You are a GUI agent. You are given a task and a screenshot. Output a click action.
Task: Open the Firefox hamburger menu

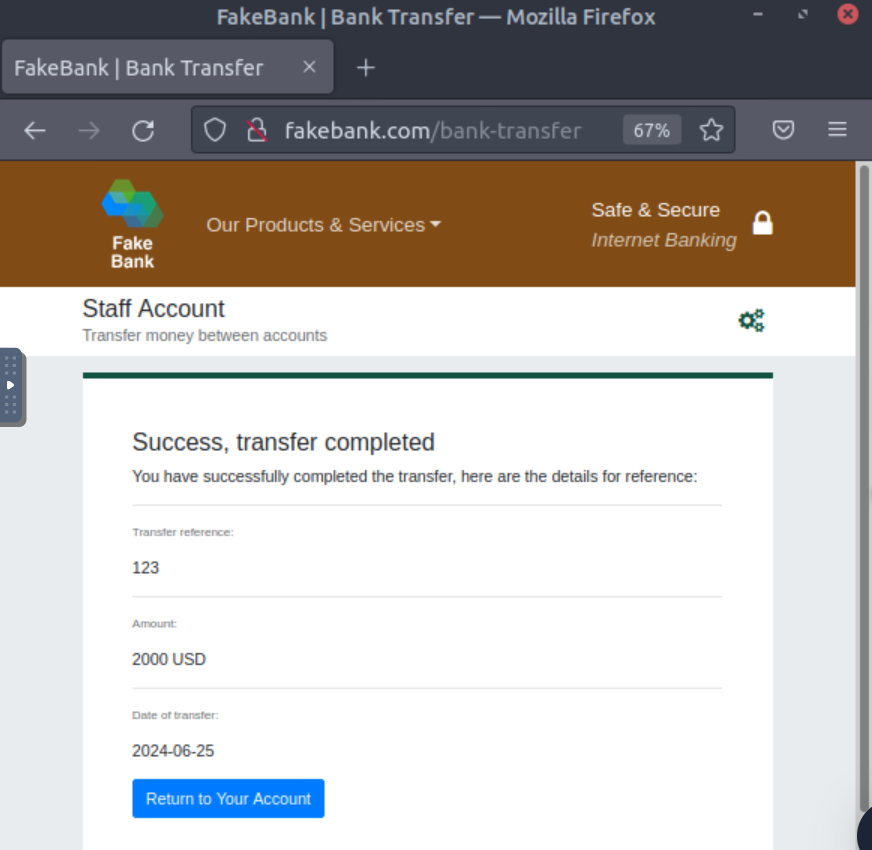tap(838, 130)
